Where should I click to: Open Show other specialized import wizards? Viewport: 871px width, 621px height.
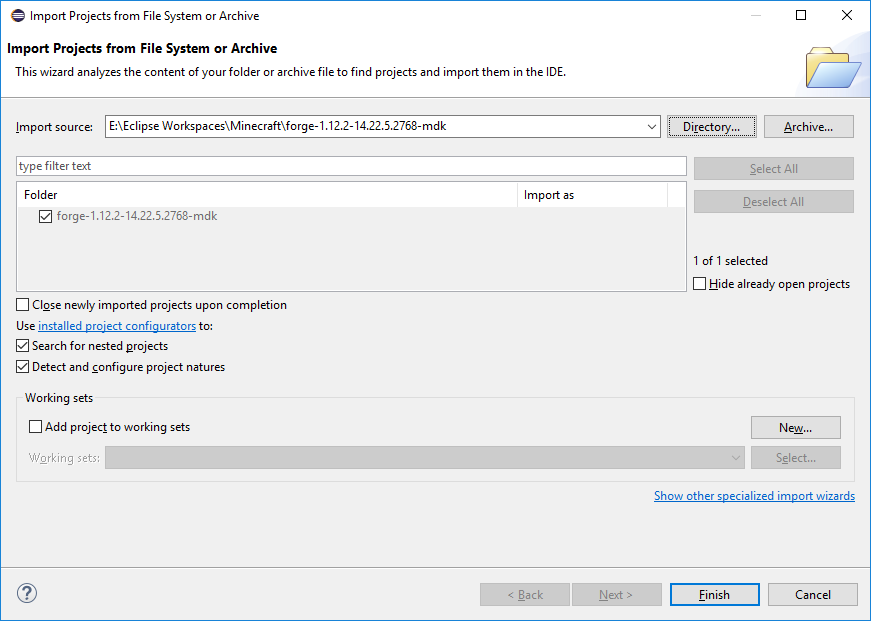coord(754,496)
